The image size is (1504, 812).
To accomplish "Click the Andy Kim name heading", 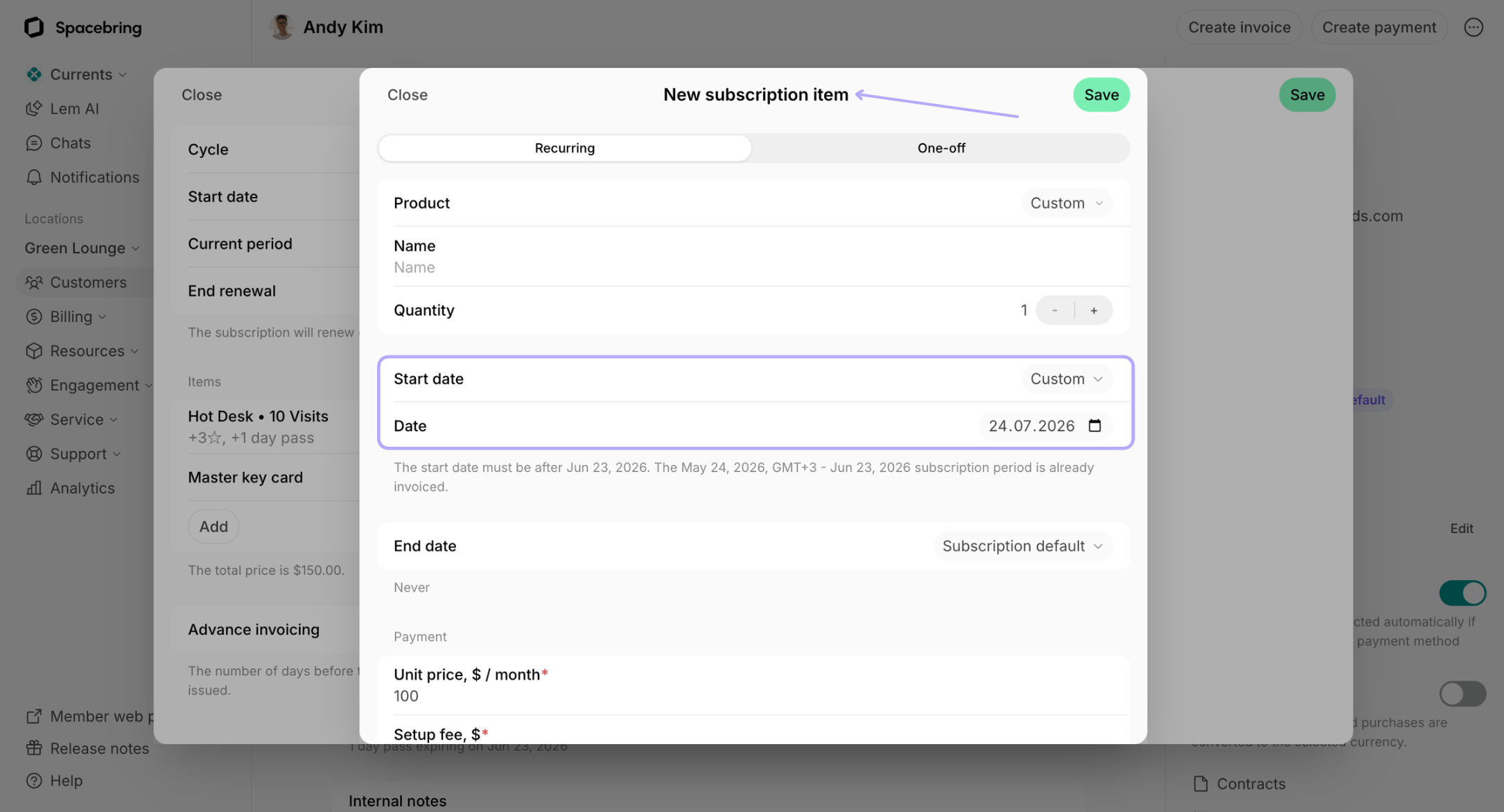I will (343, 27).
